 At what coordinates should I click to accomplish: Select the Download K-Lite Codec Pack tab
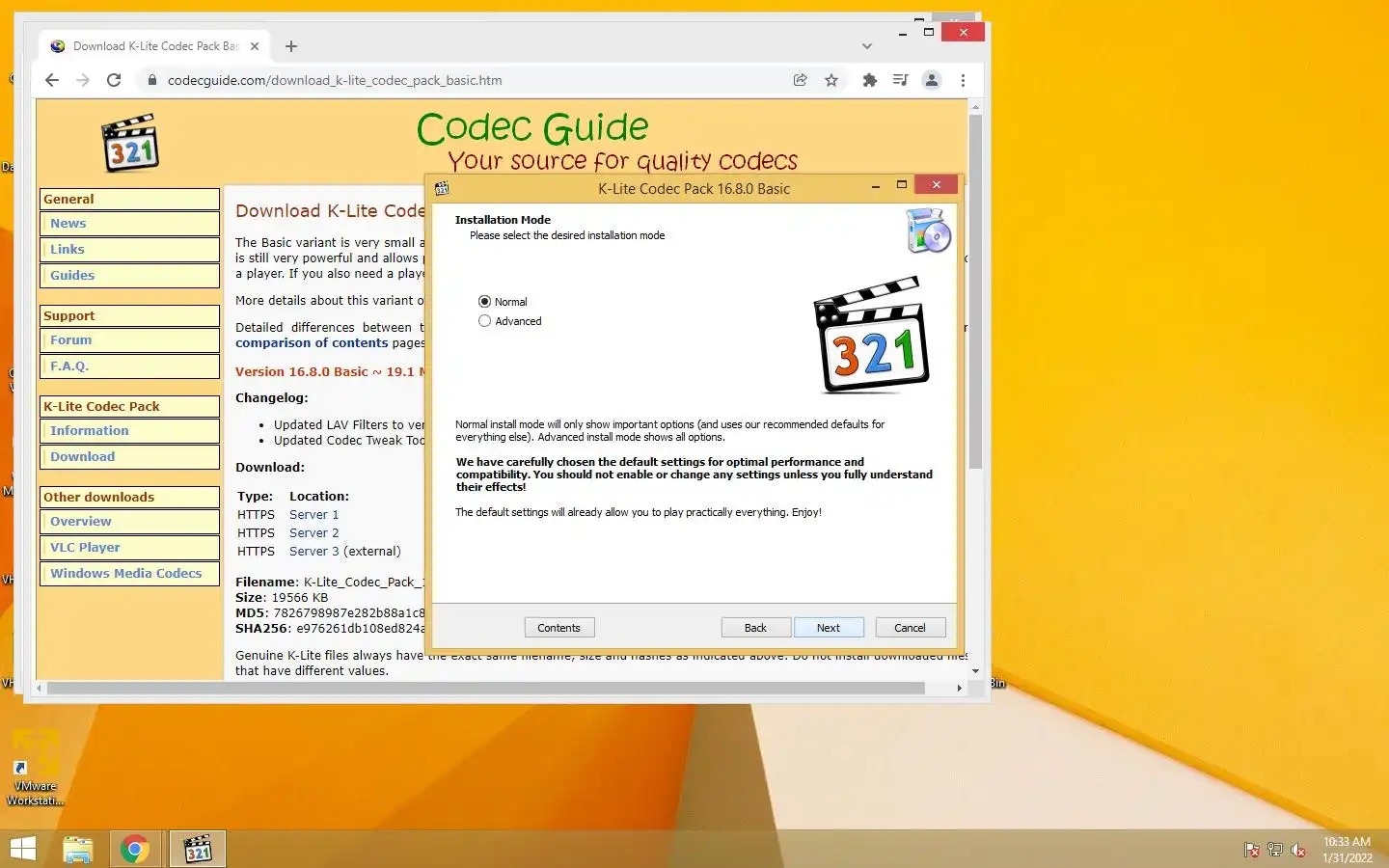(x=154, y=46)
